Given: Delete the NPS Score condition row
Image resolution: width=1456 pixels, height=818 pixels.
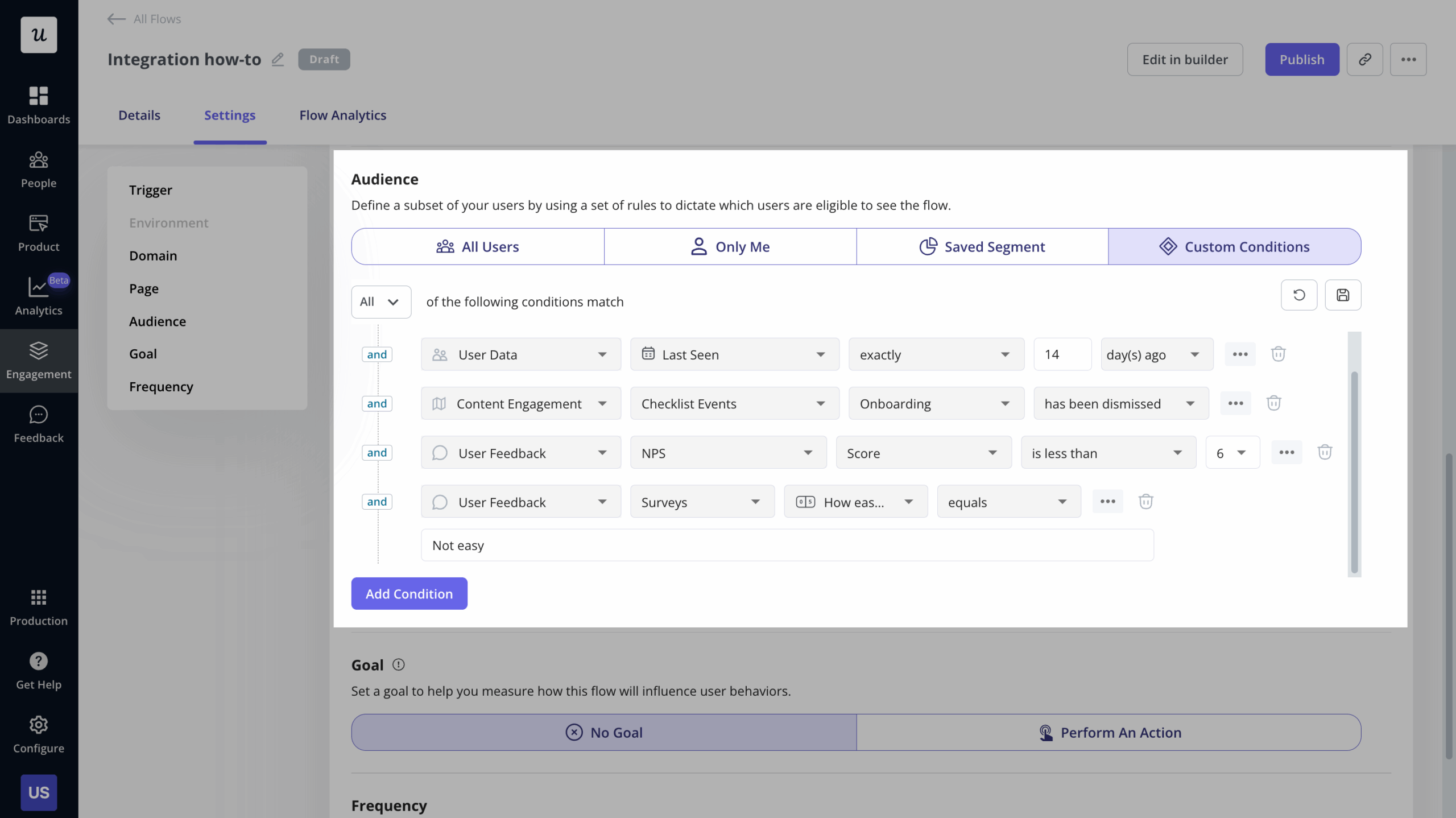Looking at the screenshot, I should 1325,452.
